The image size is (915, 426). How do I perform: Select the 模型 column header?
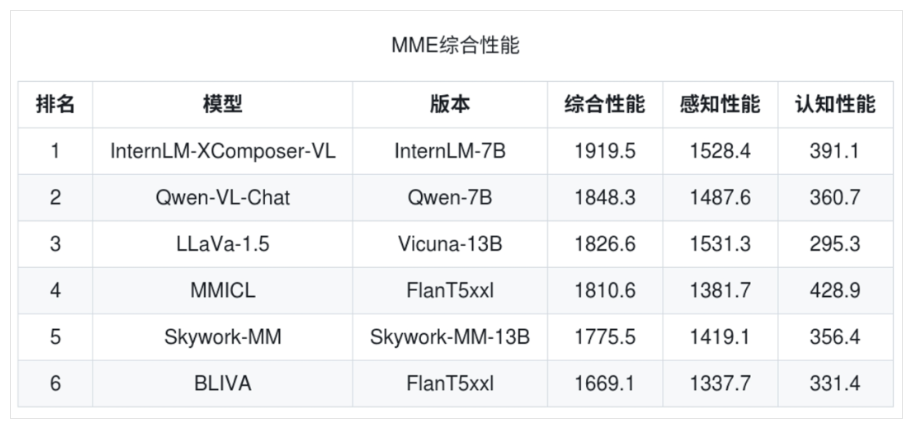click(x=222, y=104)
